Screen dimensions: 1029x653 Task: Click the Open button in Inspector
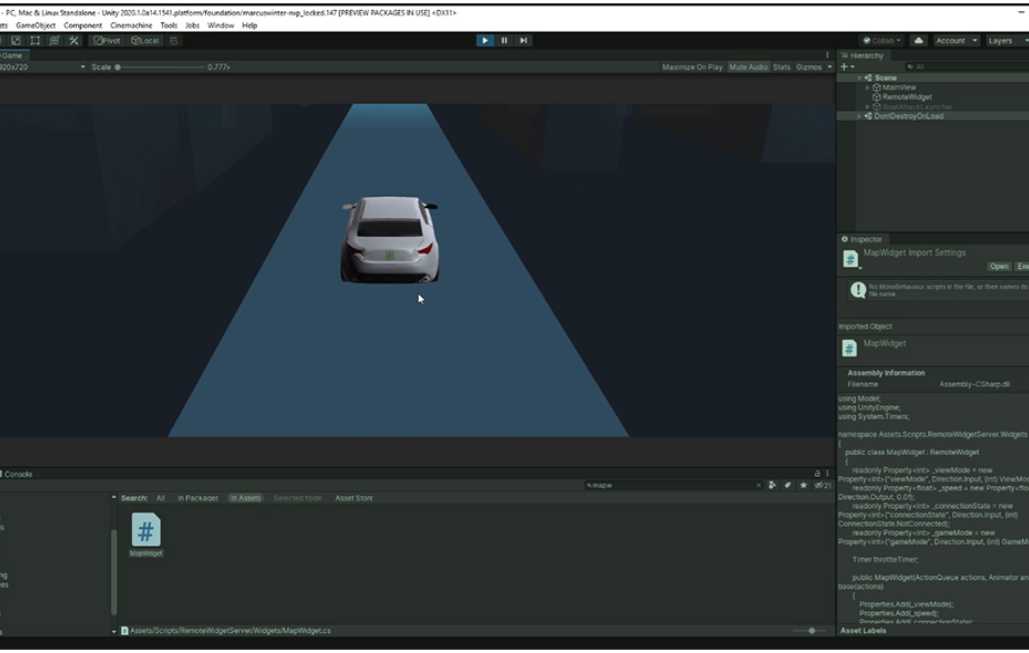coord(998,267)
